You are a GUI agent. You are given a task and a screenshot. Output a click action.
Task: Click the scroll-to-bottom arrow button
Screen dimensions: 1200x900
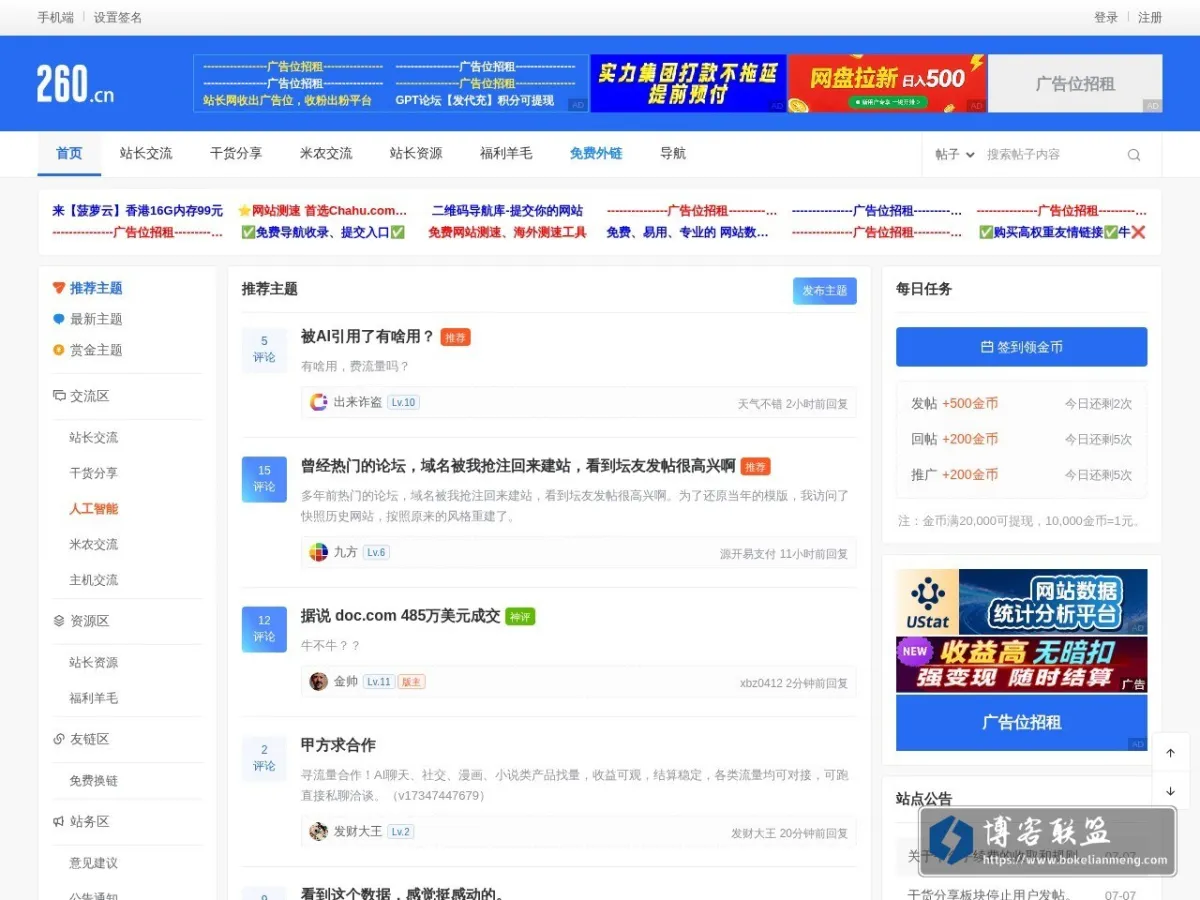pos(1171,791)
